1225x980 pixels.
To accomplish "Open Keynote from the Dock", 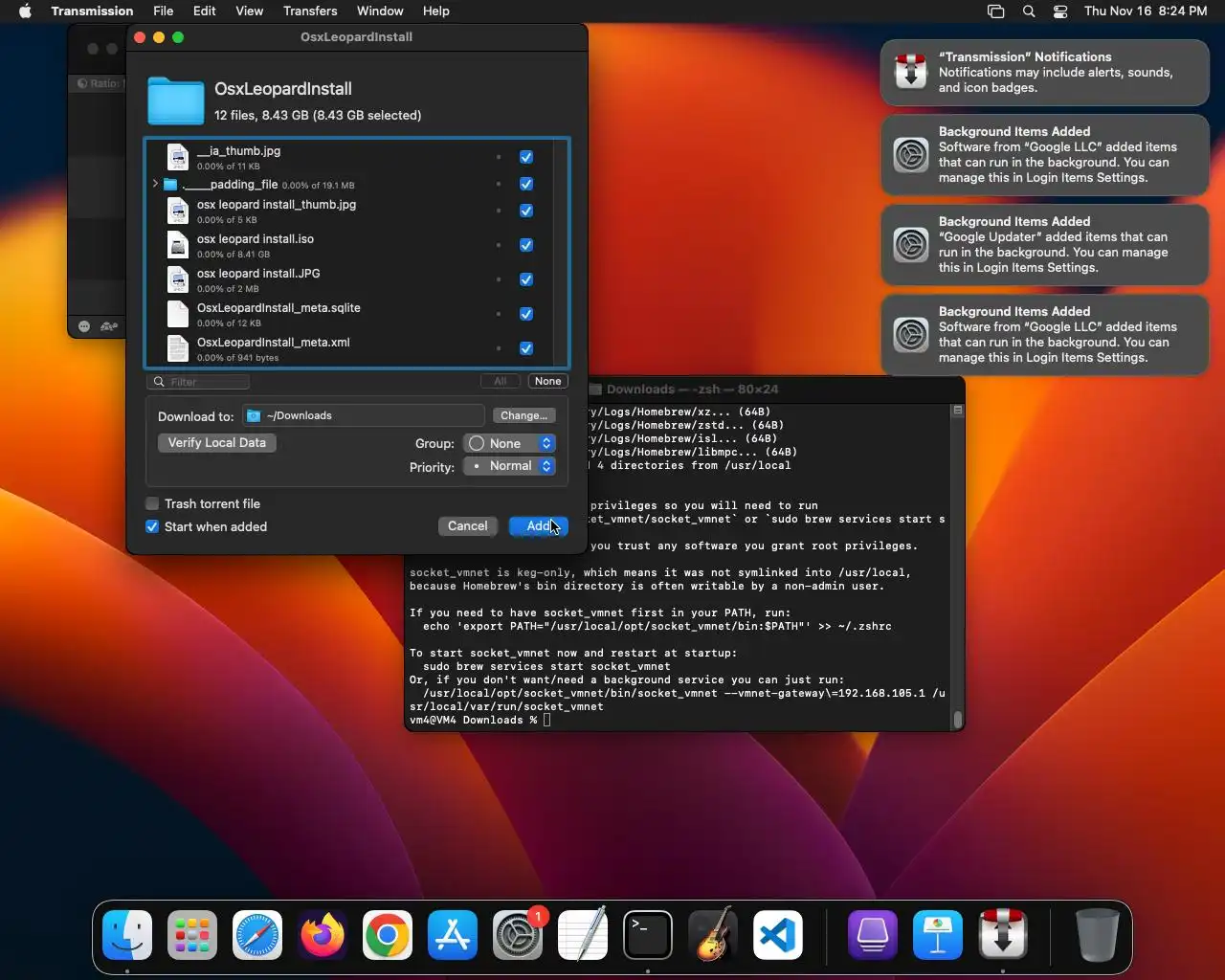I will click(x=938, y=935).
